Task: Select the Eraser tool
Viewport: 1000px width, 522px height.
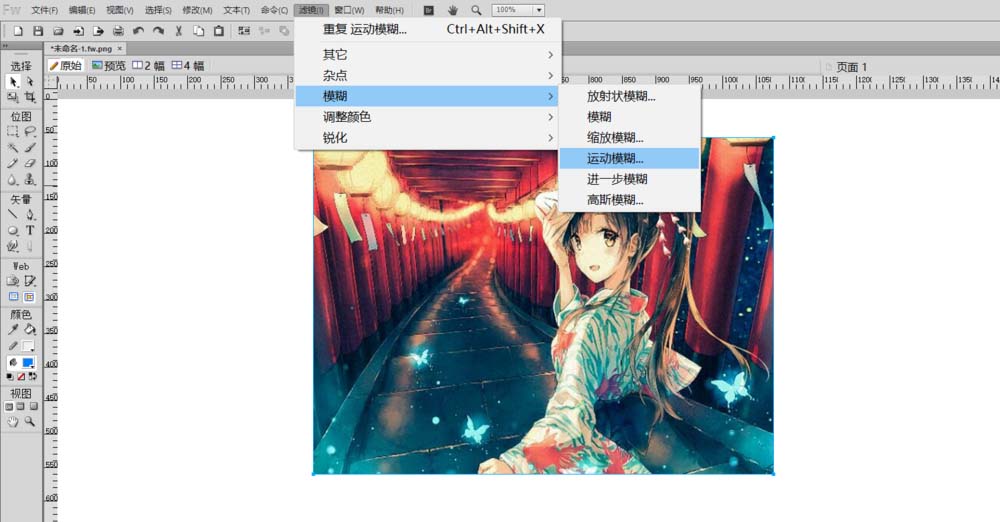Action: pos(29,163)
